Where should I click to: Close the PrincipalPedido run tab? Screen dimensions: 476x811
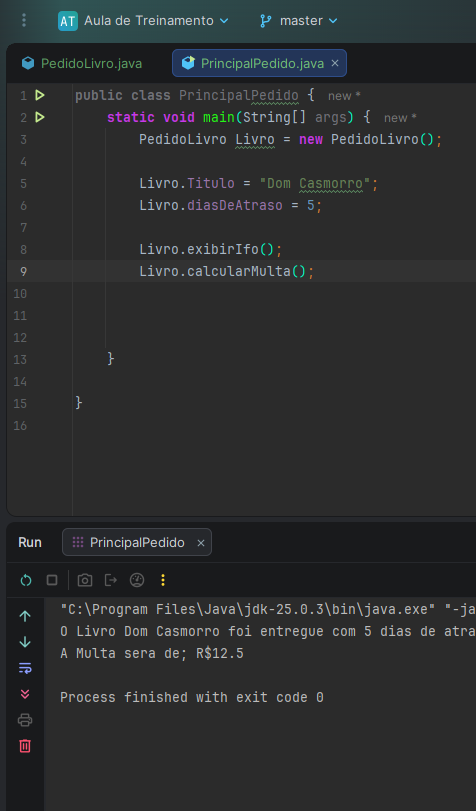201,543
